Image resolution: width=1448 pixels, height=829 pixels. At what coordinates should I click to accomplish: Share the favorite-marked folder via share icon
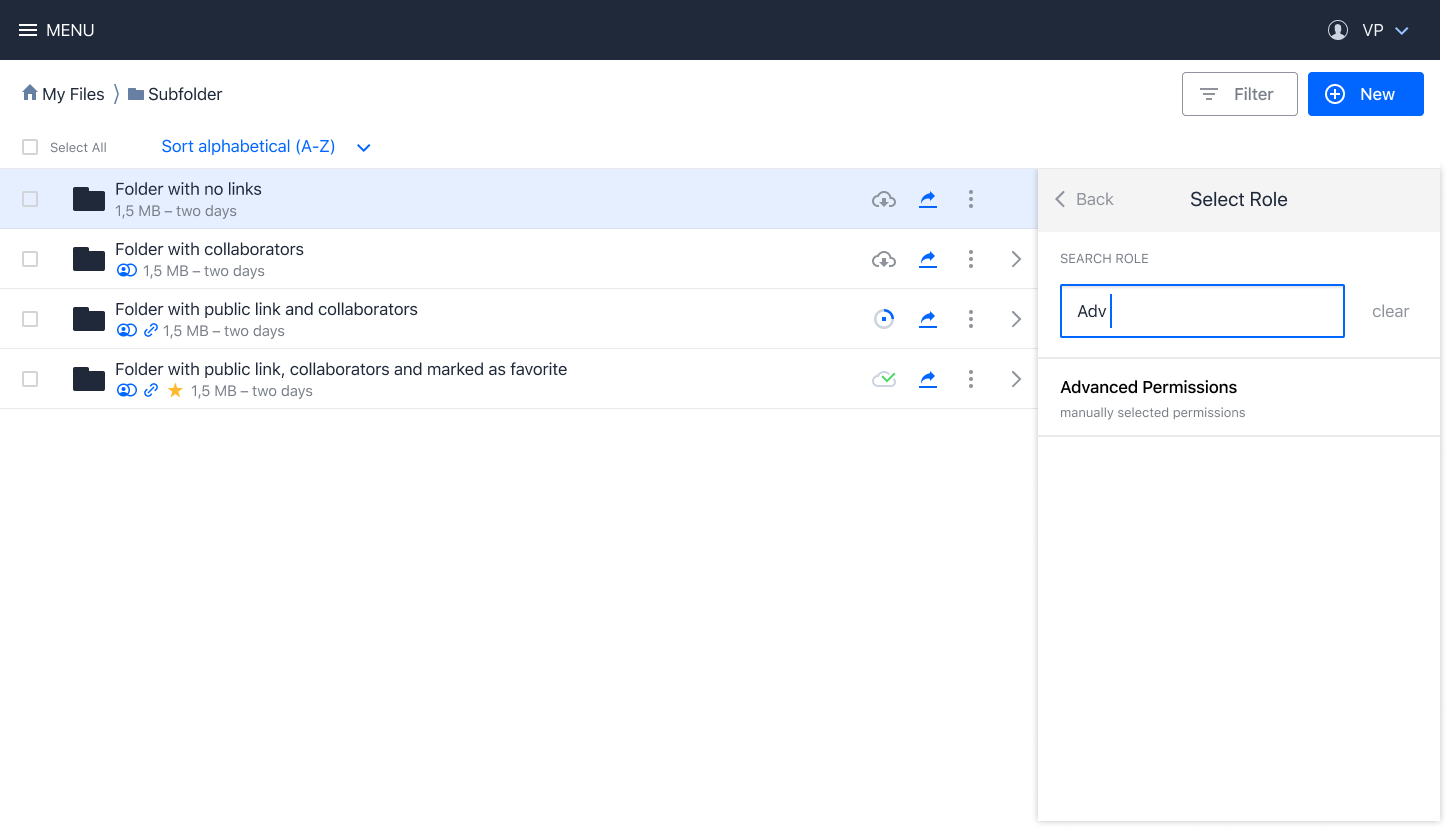tap(928, 379)
